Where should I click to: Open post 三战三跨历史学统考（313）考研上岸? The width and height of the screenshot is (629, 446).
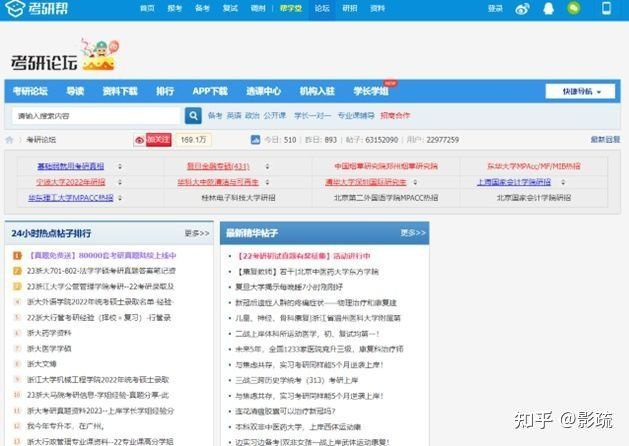point(296,380)
